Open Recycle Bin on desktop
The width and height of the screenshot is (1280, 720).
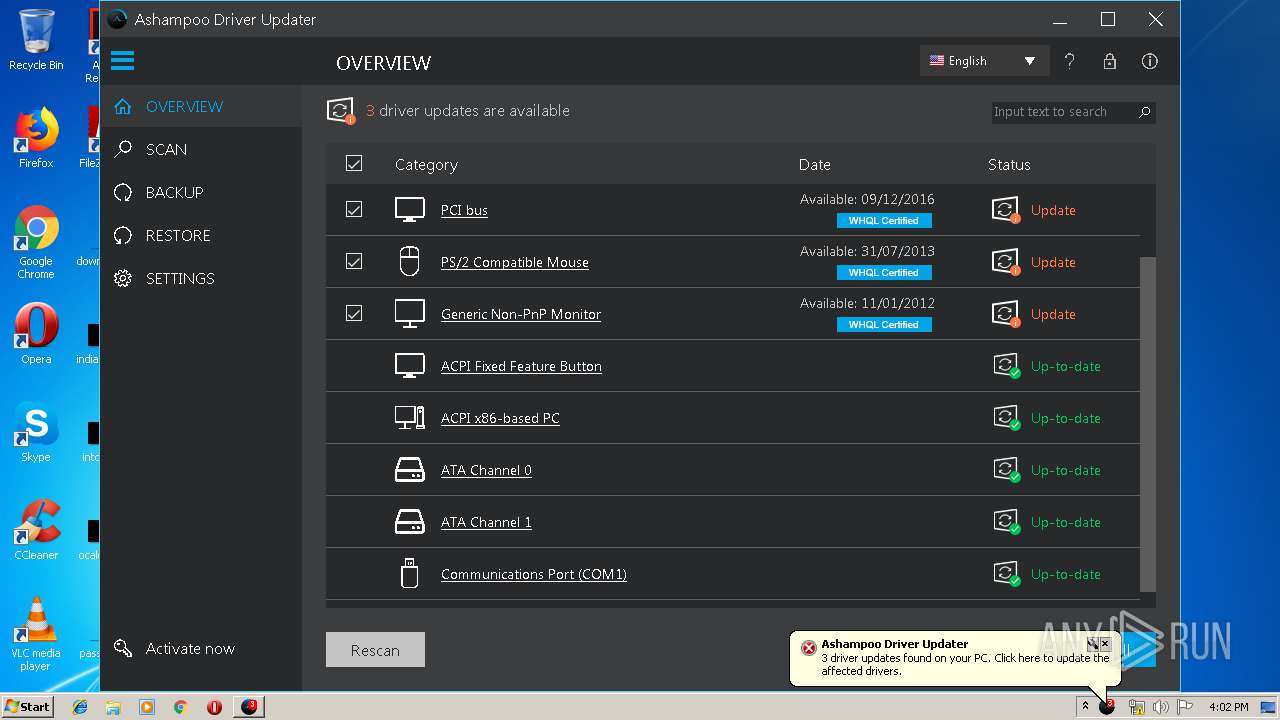pyautogui.click(x=36, y=40)
